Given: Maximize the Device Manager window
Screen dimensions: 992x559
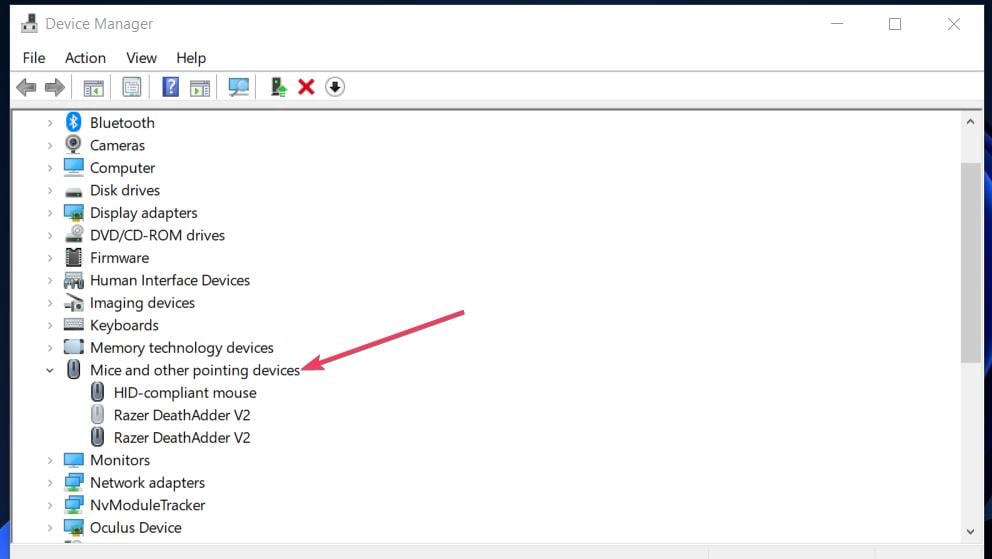Looking at the screenshot, I should (x=895, y=24).
